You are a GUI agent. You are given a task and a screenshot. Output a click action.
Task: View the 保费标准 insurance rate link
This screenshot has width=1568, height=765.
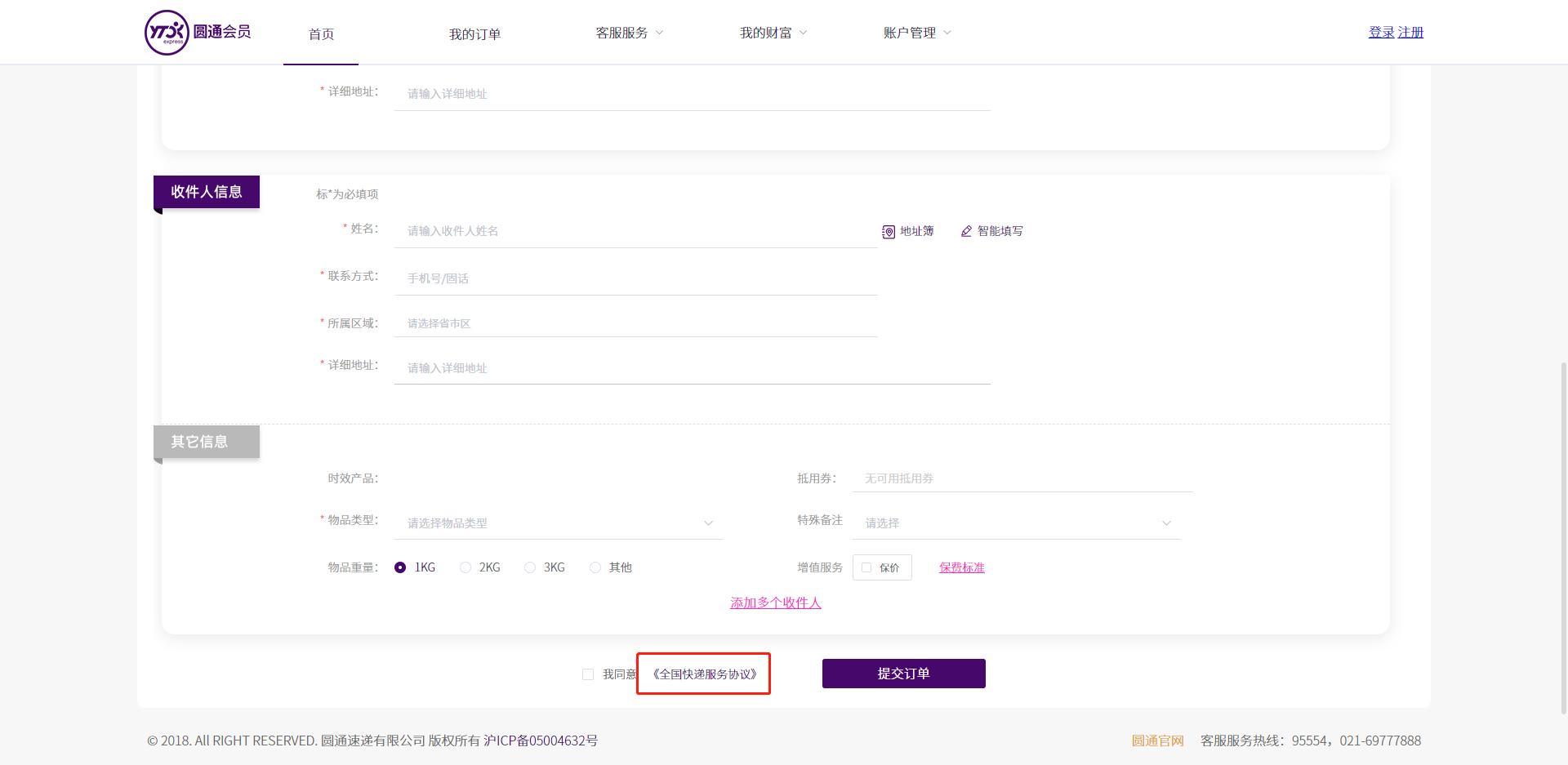pyautogui.click(x=961, y=567)
